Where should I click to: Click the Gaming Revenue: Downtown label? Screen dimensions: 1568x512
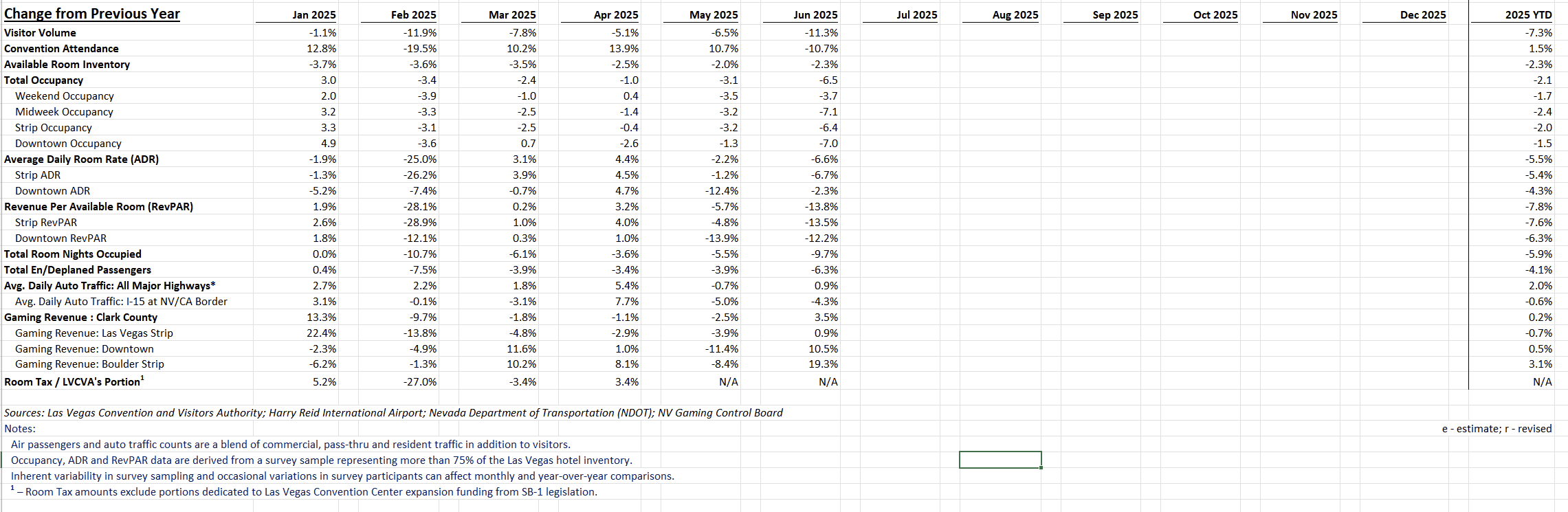85,348
